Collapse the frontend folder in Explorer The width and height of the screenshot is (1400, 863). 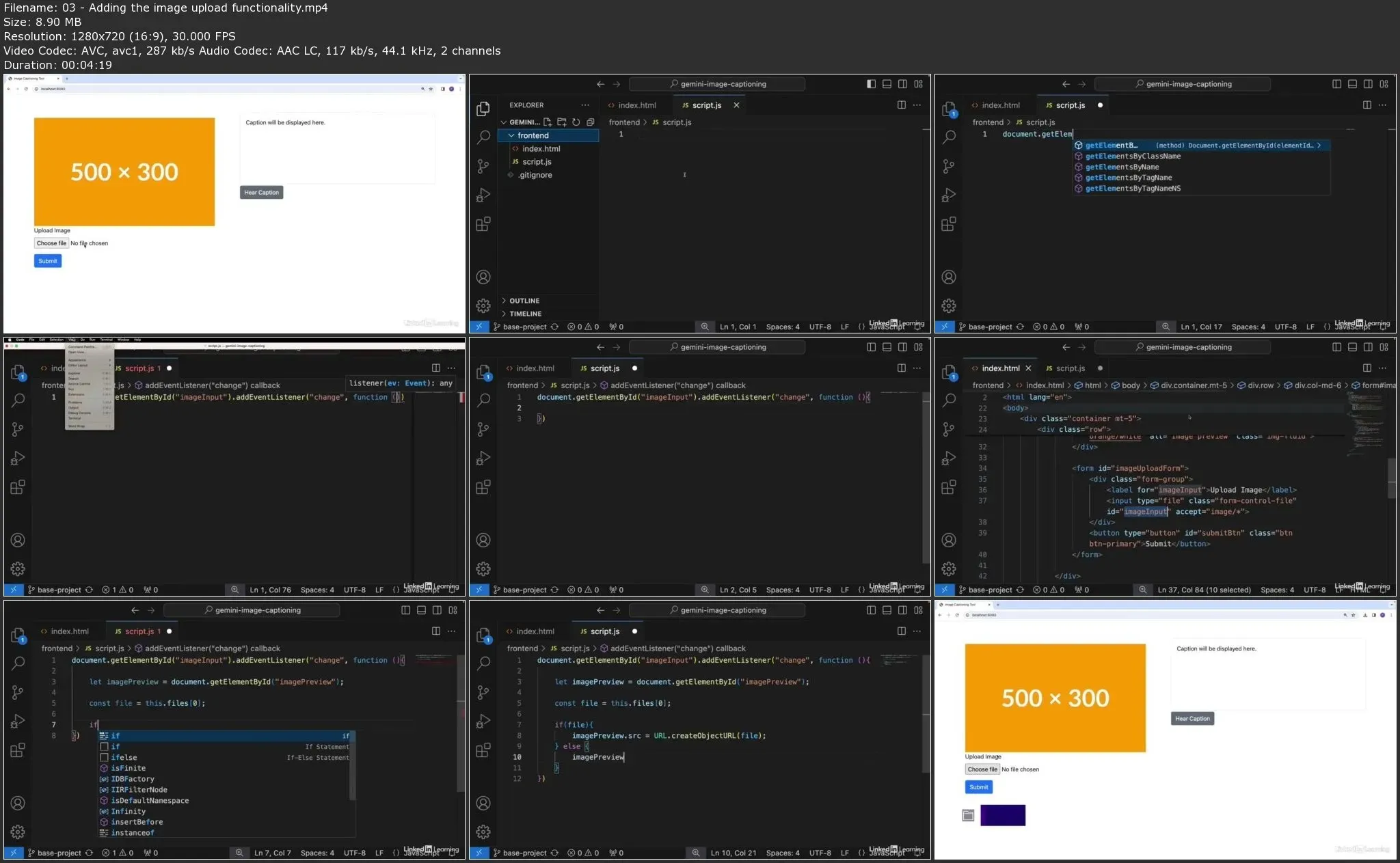(x=511, y=135)
